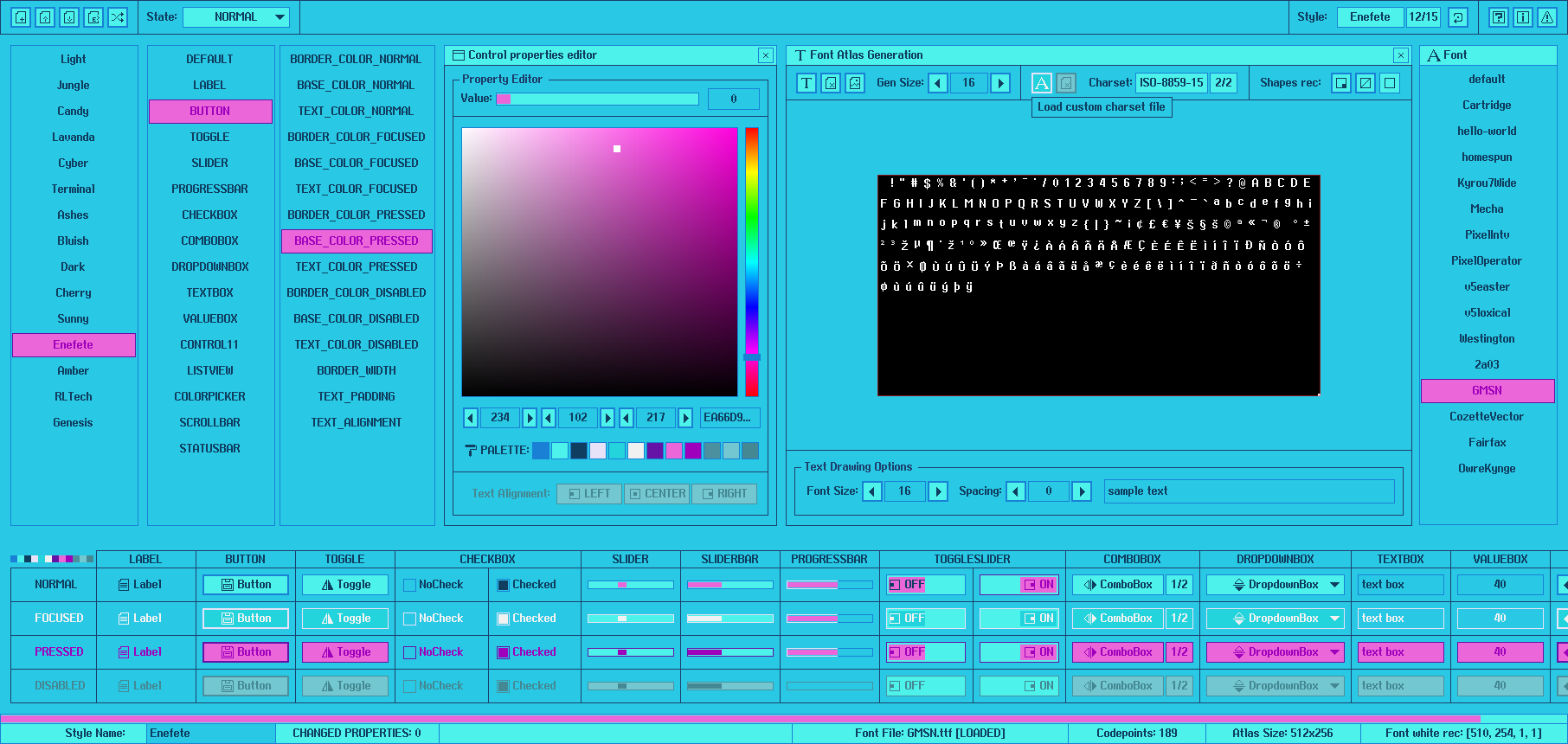This screenshot has height=744, width=1568.
Task: Click the sample text input field
Action: pos(1249,491)
